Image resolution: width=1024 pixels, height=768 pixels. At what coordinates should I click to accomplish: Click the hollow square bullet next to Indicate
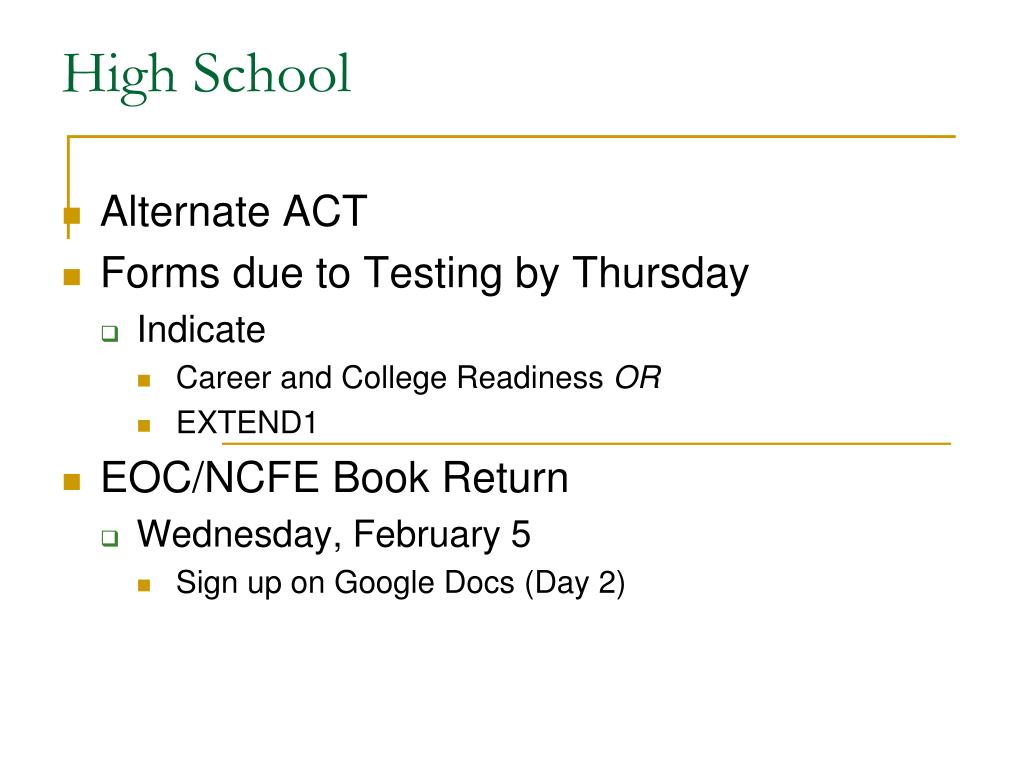coord(110,333)
